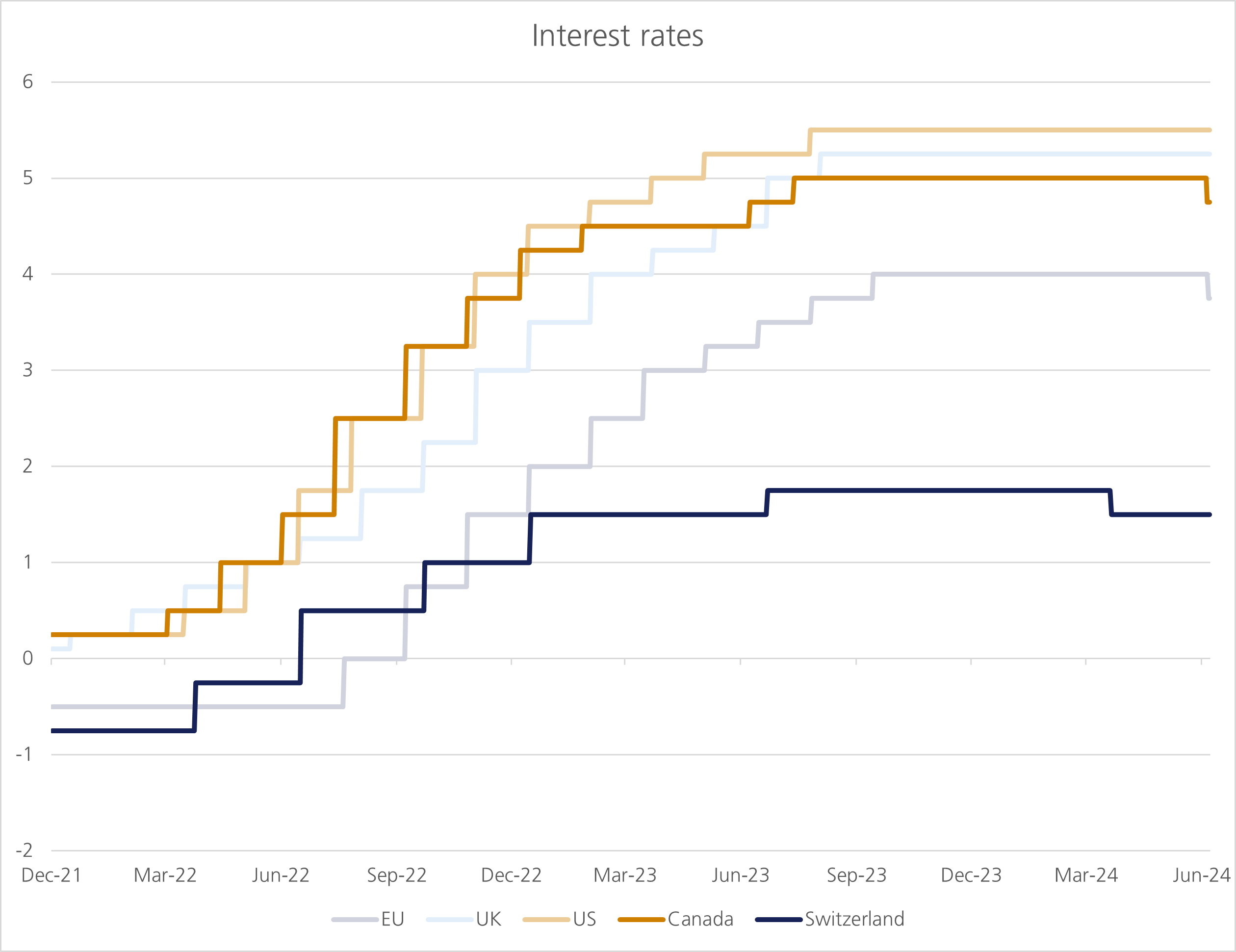1236x952 pixels.
Task: Click the "Interest rates" chart title
Action: coord(618,36)
